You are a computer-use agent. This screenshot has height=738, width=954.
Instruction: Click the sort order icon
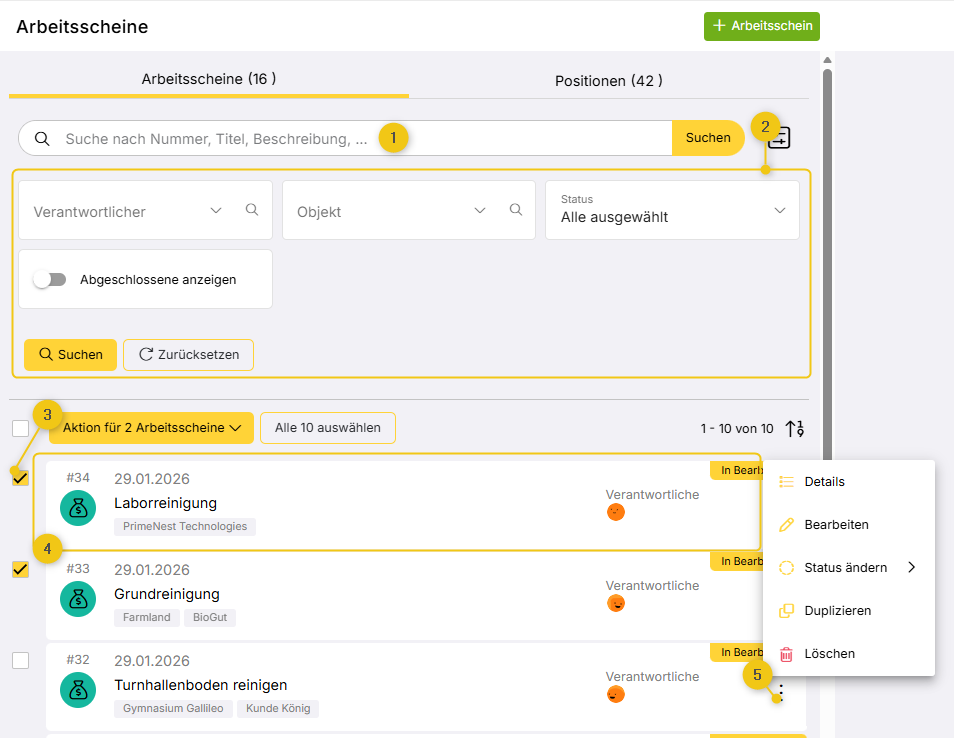click(x=795, y=428)
